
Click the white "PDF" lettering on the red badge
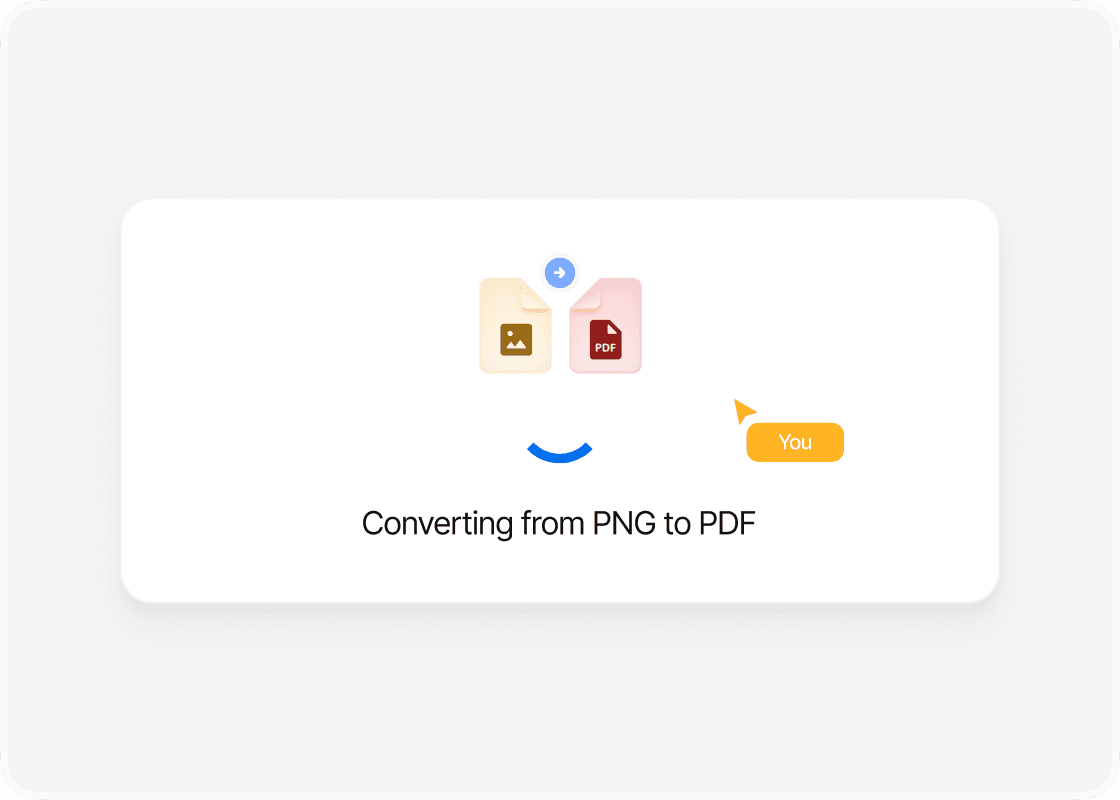point(606,348)
